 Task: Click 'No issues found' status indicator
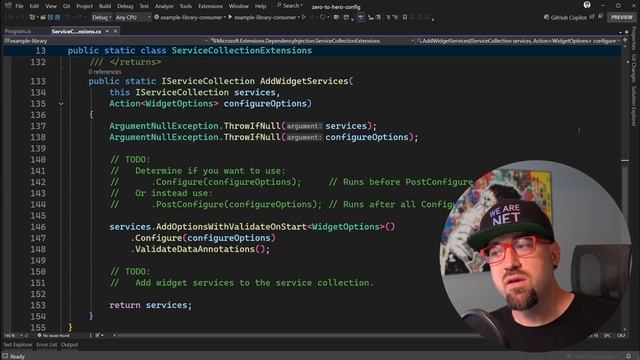click(x=53, y=336)
